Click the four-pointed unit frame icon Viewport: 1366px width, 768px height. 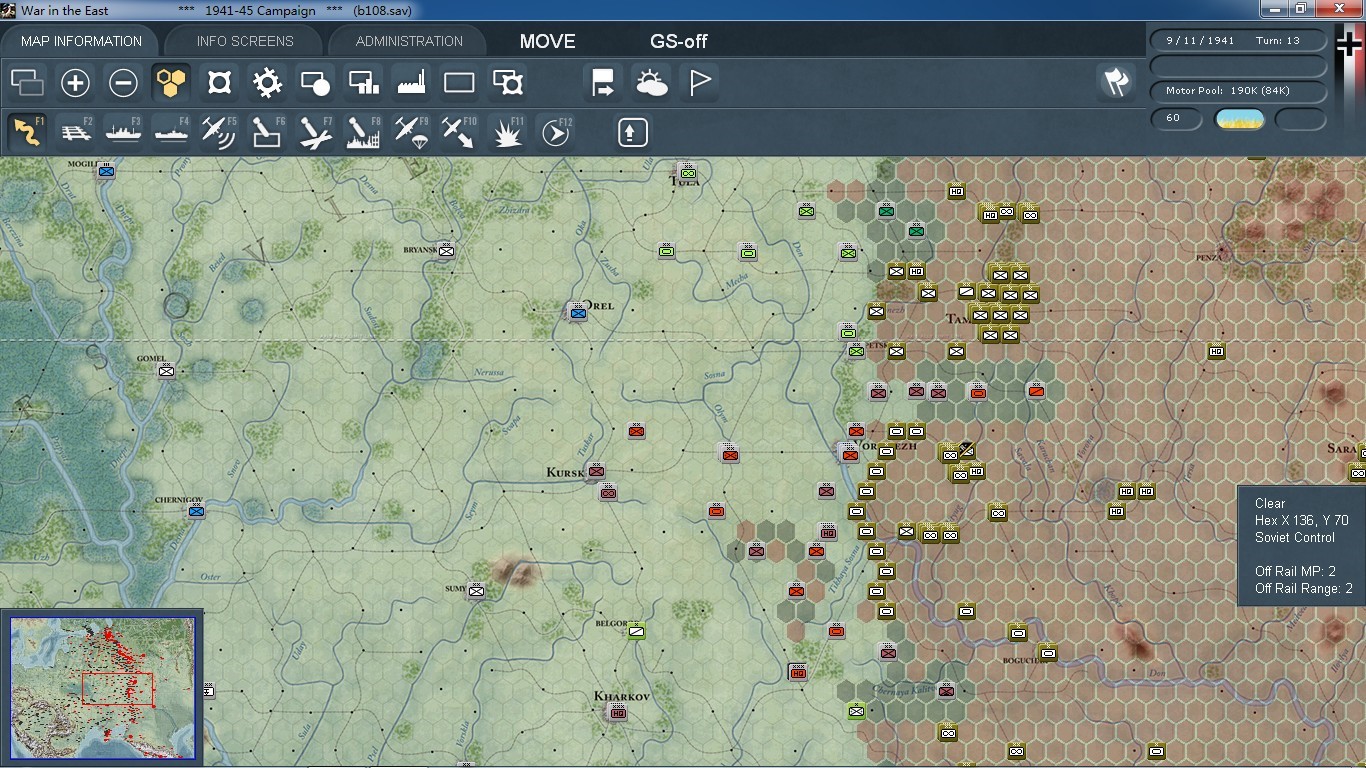(x=219, y=83)
